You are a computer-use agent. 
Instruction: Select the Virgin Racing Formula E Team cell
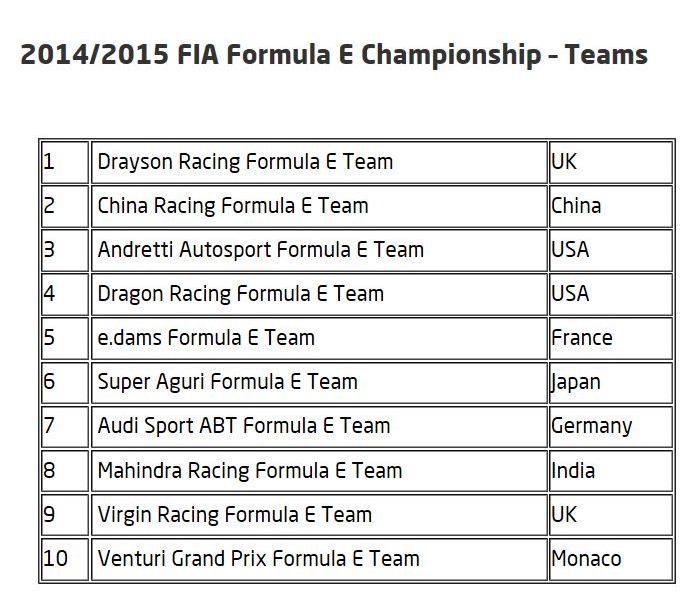pyautogui.click(x=319, y=515)
